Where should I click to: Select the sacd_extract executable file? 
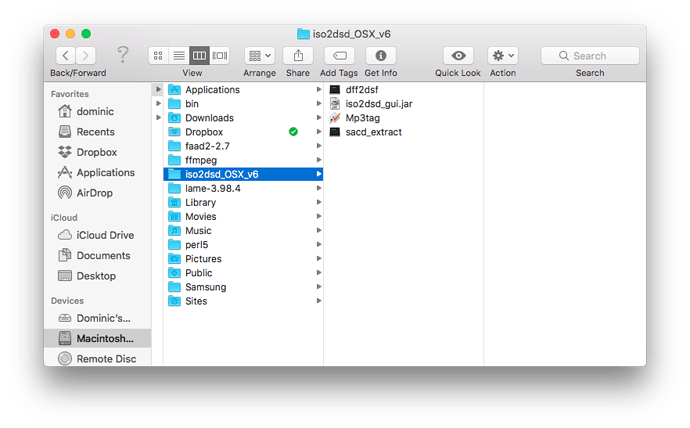404,132
